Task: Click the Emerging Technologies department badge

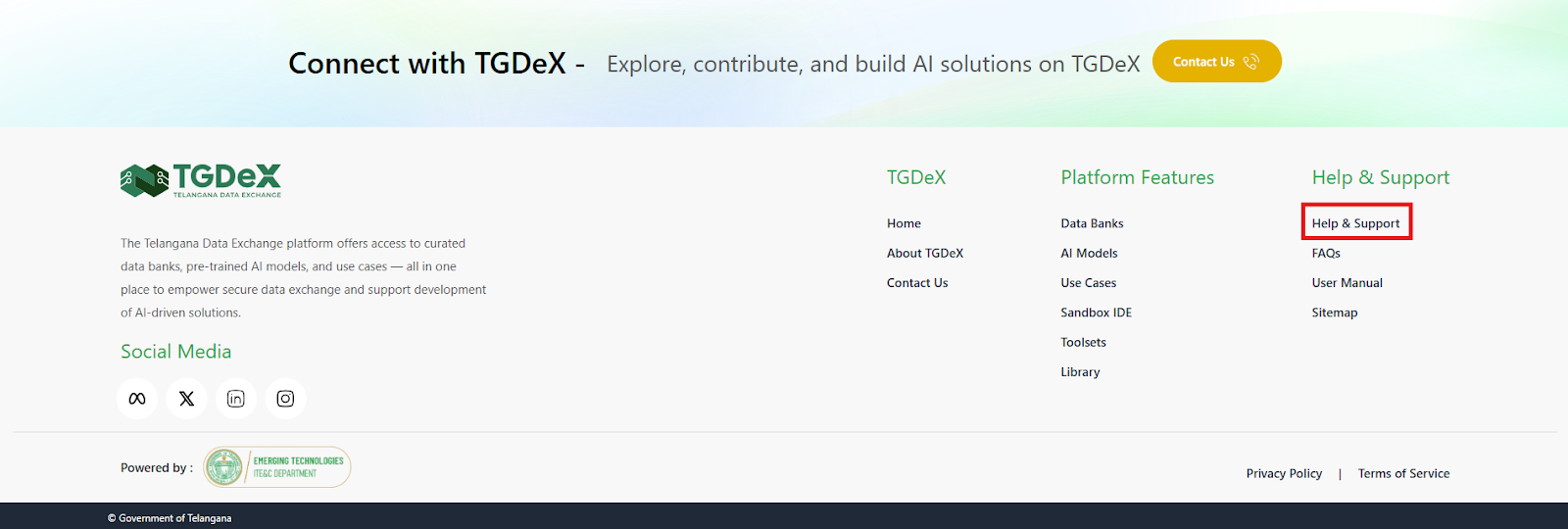Action: click(x=277, y=467)
